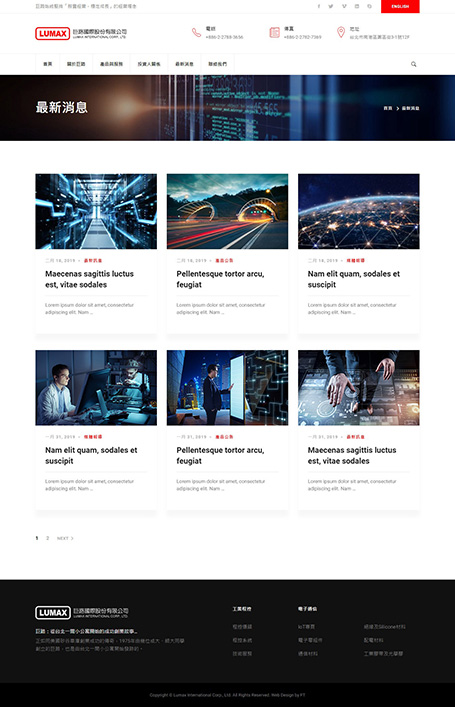Go to page 2 of news list

47,538
